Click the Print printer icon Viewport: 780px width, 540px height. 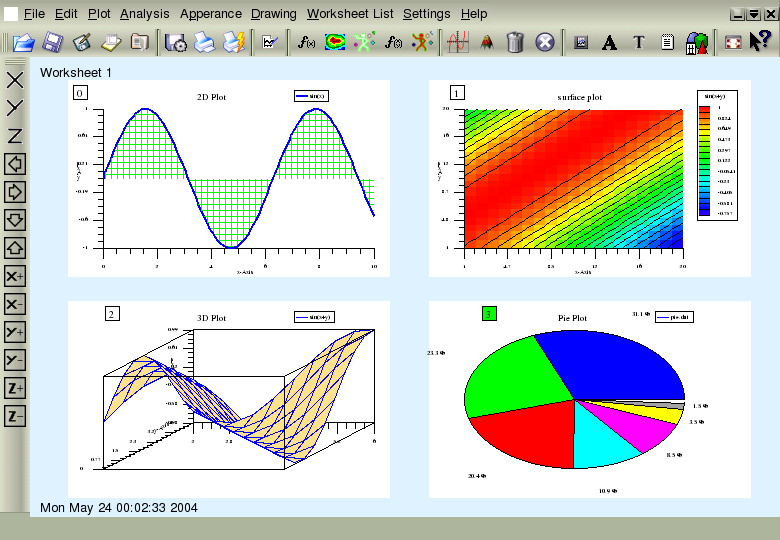(x=204, y=43)
